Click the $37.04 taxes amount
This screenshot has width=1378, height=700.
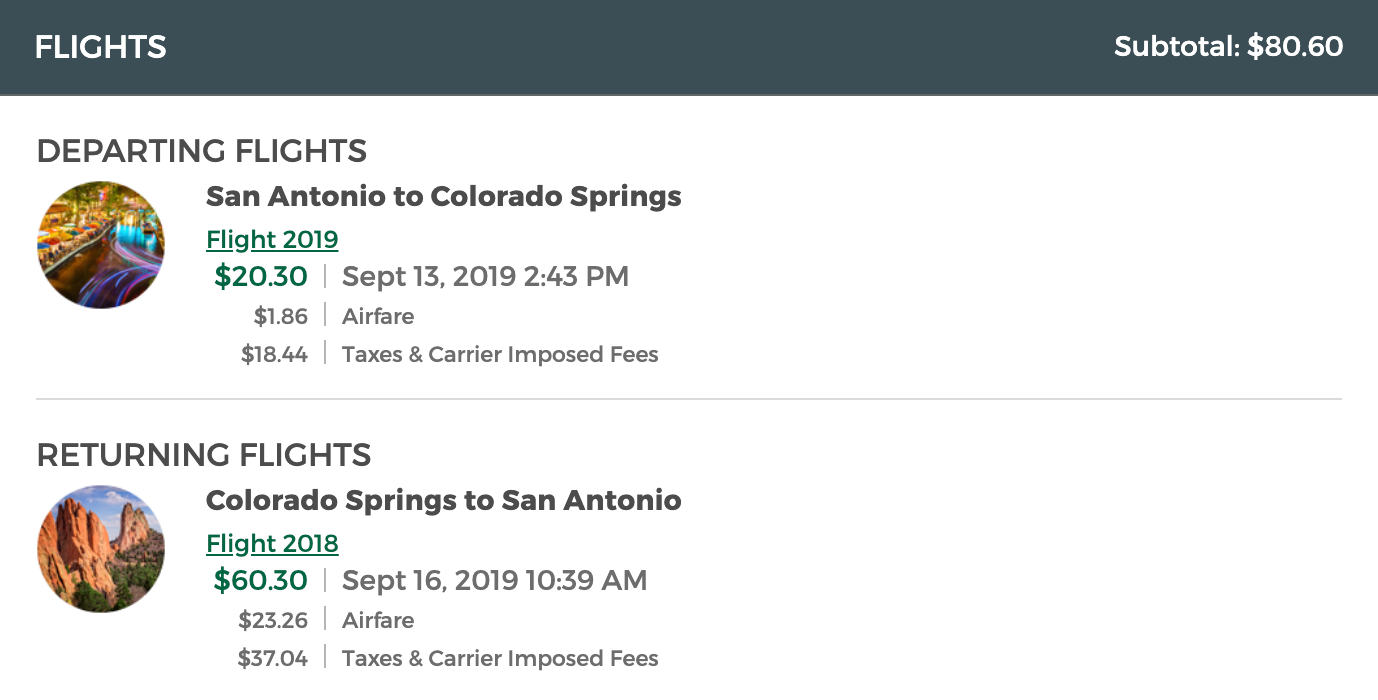273,659
